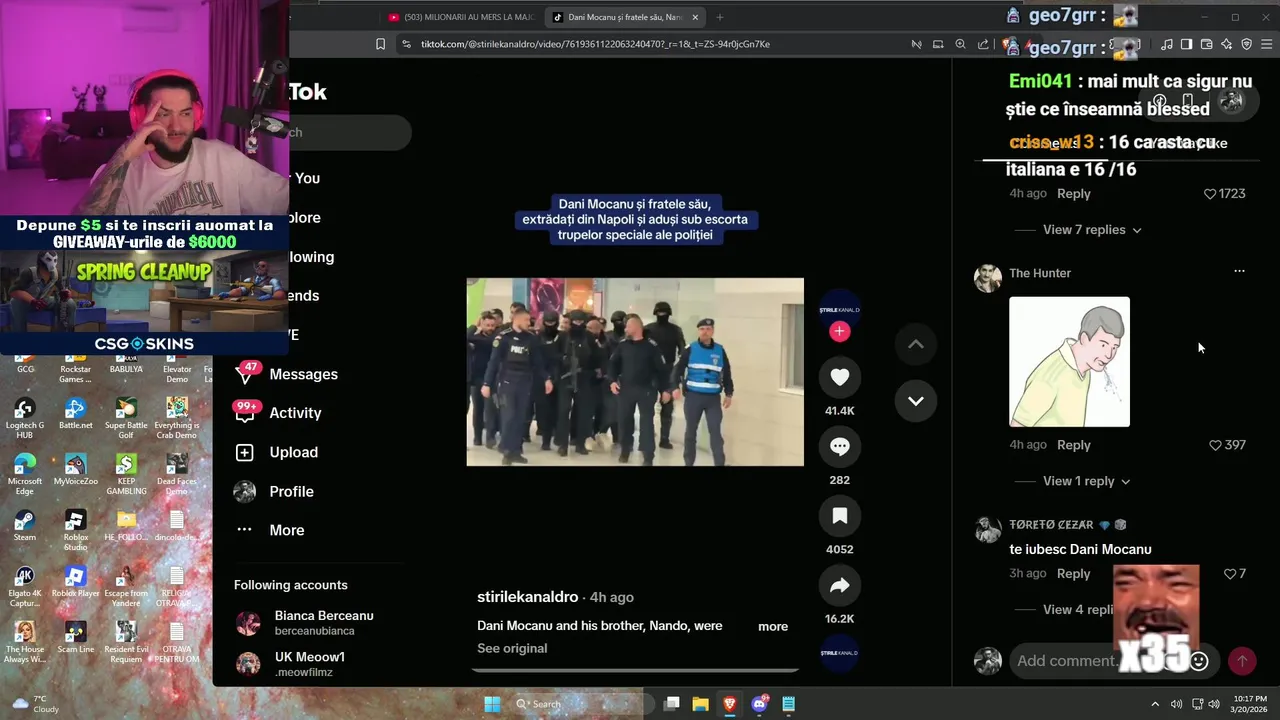The width and height of the screenshot is (1280, 720).
Task: Open the weather widget showing 7°C Cloudy
Action: tap(35, 704)
